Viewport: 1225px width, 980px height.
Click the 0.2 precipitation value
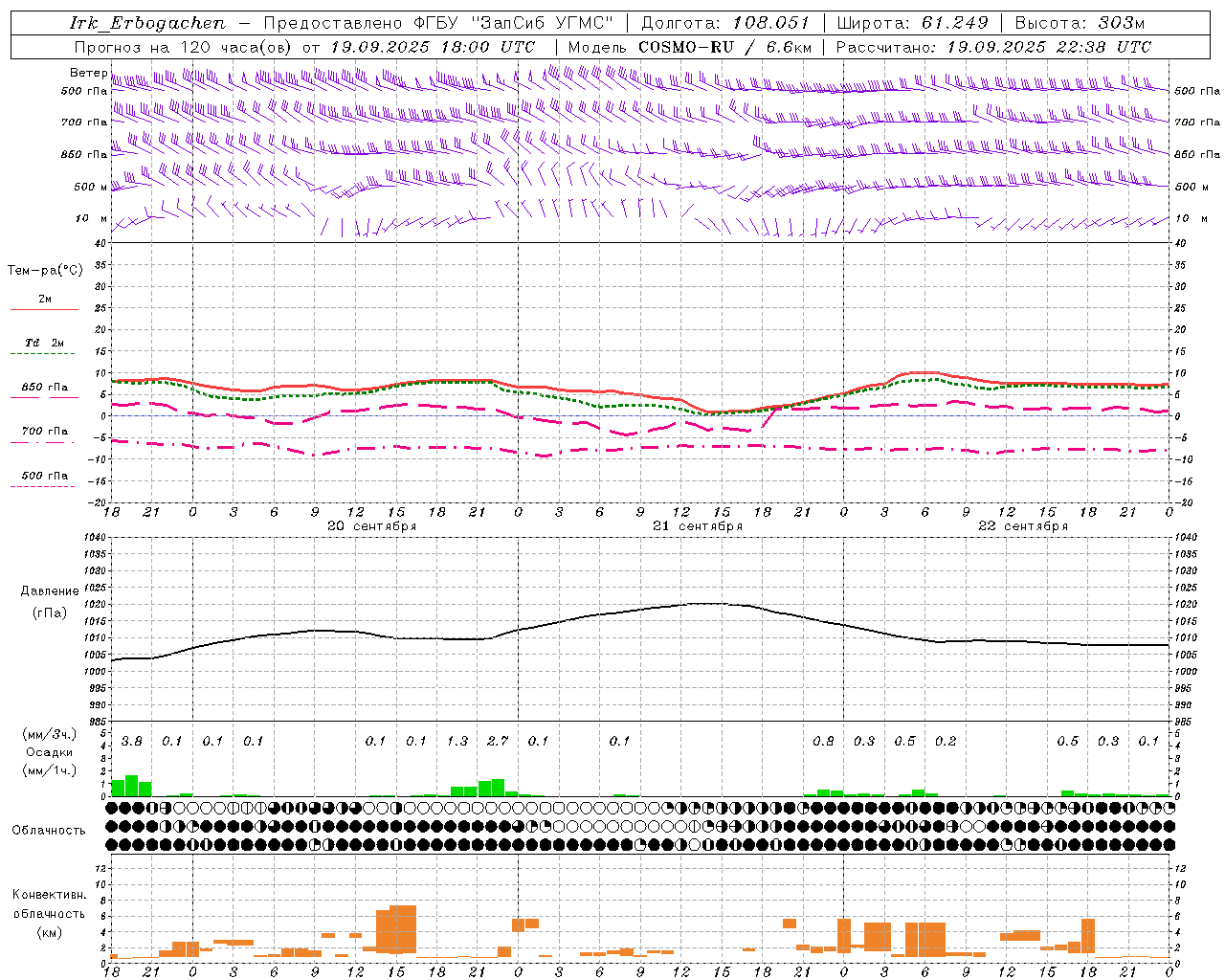[x=946, y=741]
